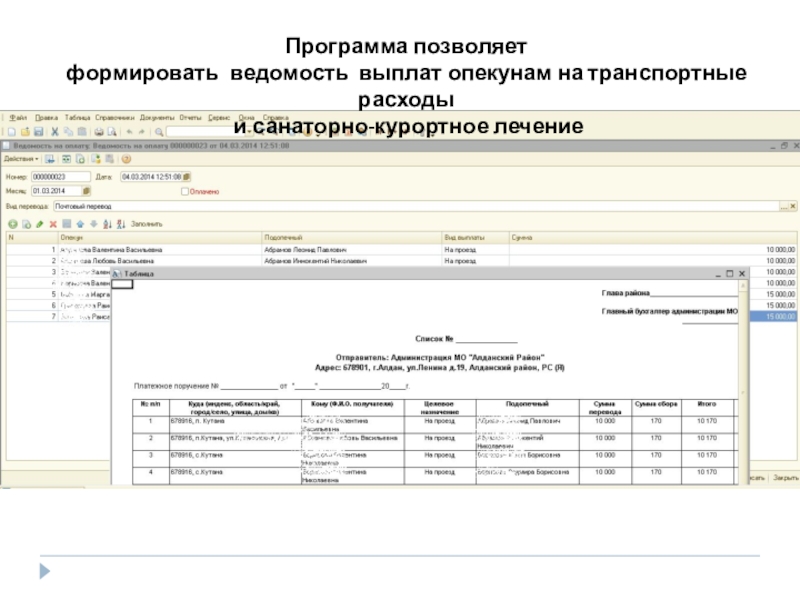Select the cell Абрамов Иннокентий Николаевич

point(352,261)
